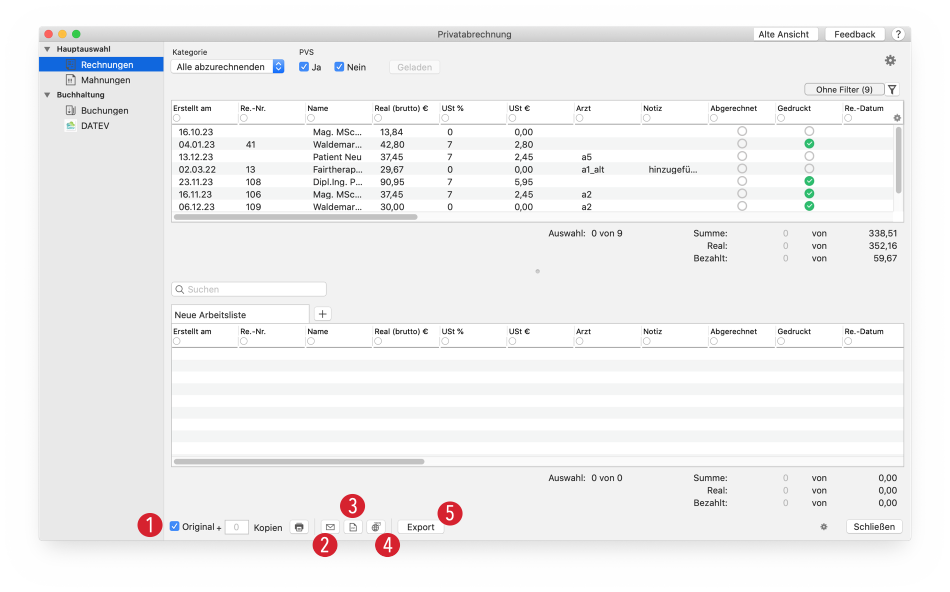Click the 90,95 Real amount cell

tap(392, 182)
